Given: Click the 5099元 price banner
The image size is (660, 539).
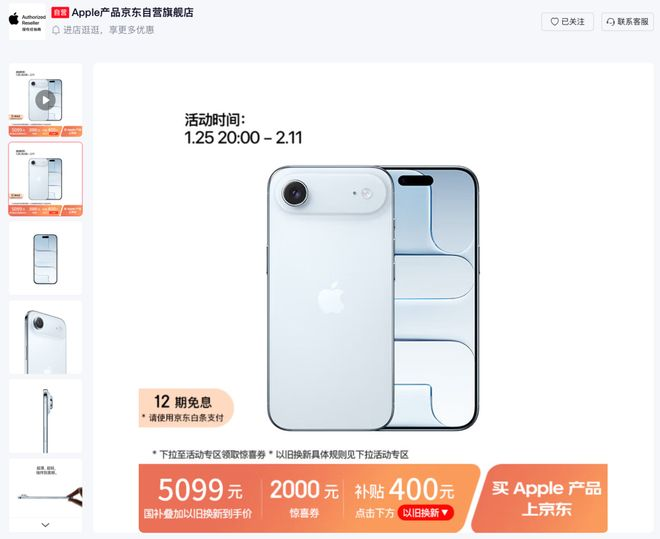Looking at the screenshot, I should [x=199, y=498].
